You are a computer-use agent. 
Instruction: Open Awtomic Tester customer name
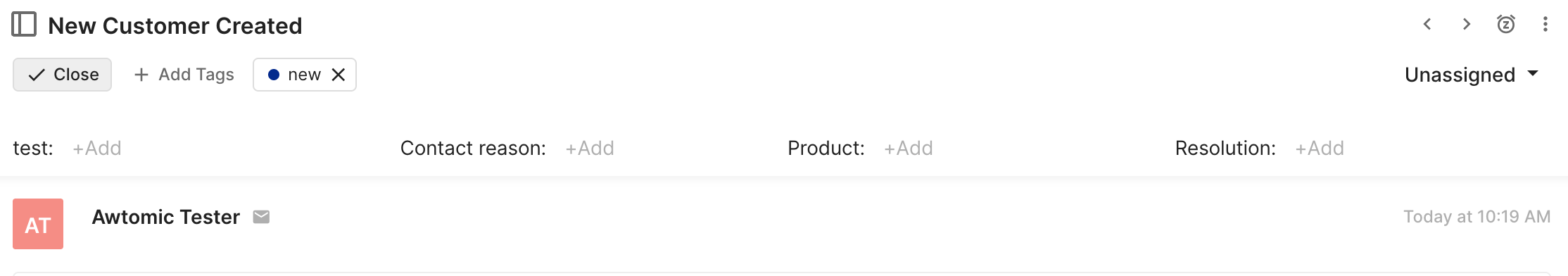[166, 217]
